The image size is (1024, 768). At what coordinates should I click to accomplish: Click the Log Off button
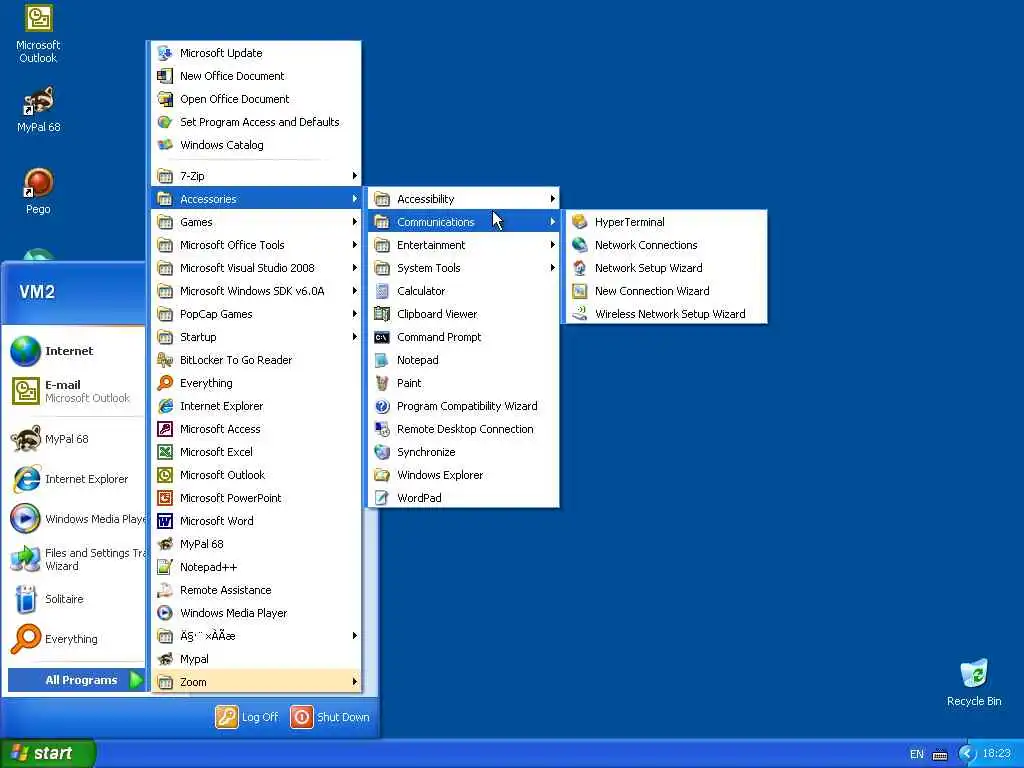[x=248, y=717]
